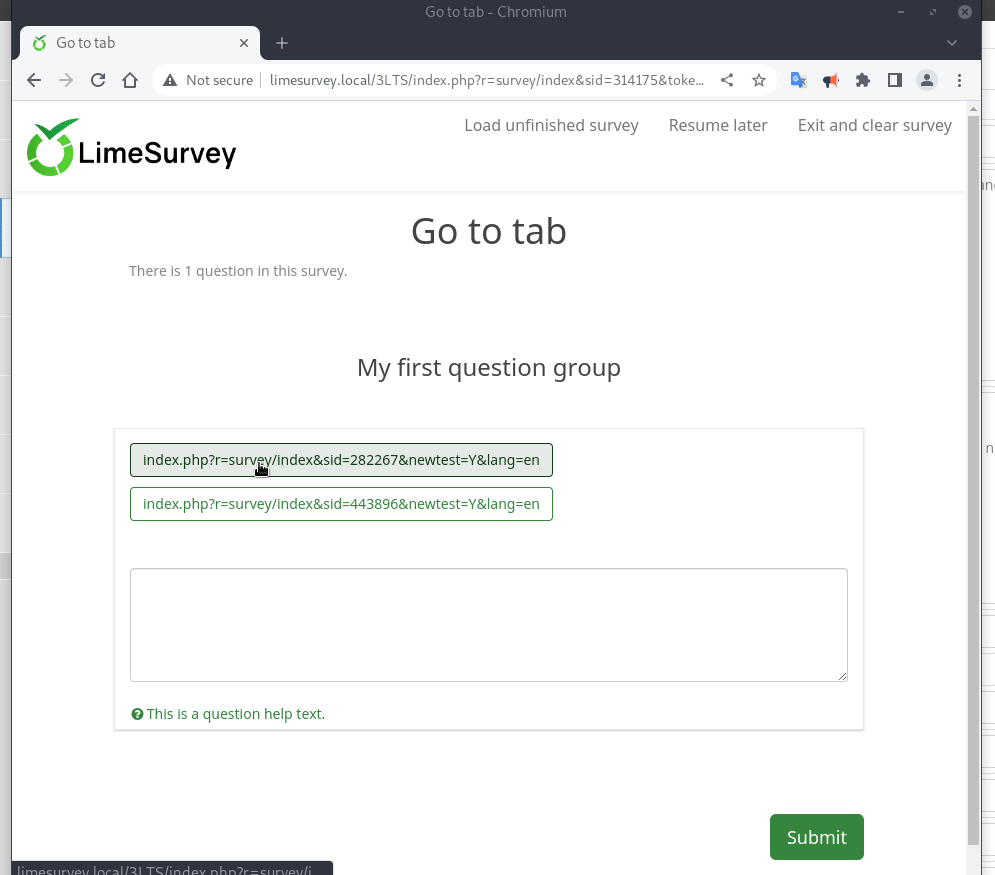The height and width of the screenshot is (875, 995).
Task: Click inside the empty answer text area
Action: [488, 625]
